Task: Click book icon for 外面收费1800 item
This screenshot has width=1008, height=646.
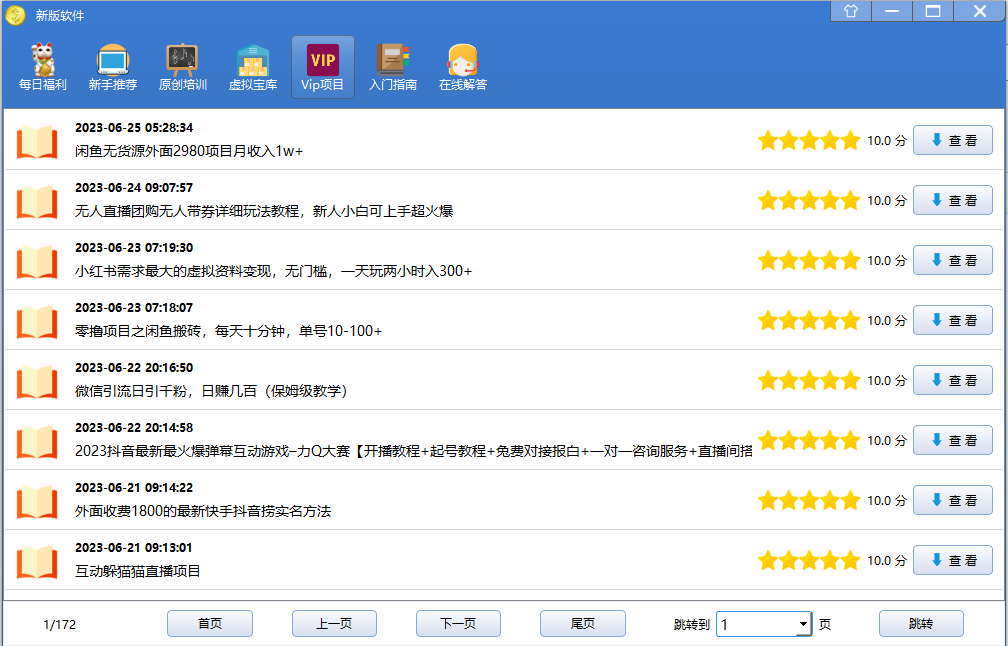Action: click(x=37, y=502)
